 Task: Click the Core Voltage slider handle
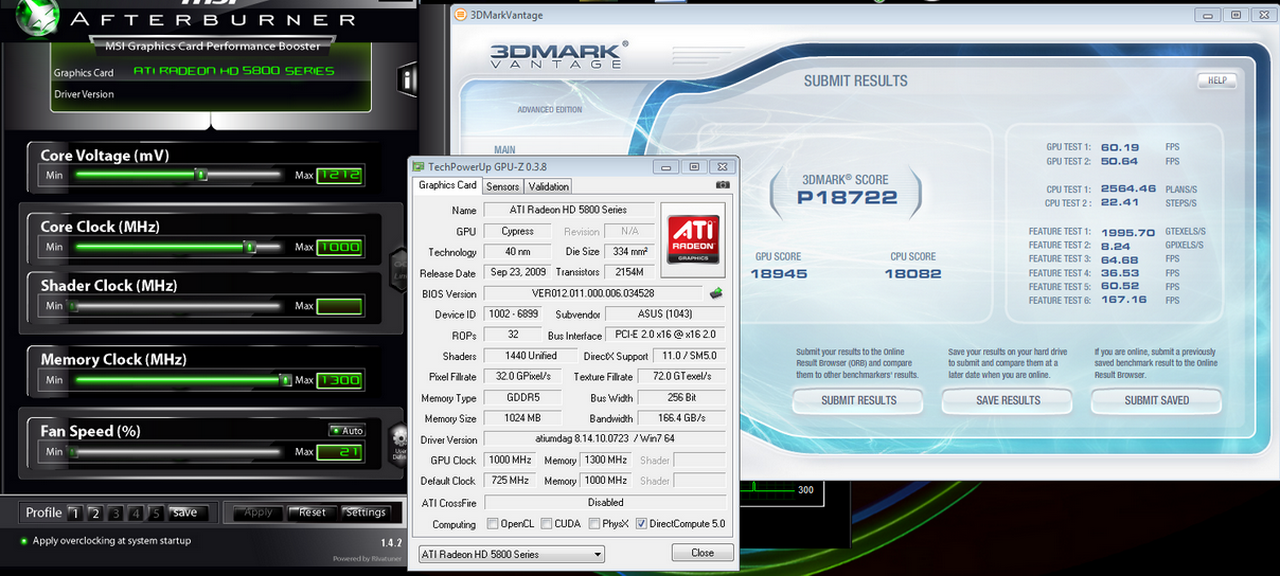[201, 175]
